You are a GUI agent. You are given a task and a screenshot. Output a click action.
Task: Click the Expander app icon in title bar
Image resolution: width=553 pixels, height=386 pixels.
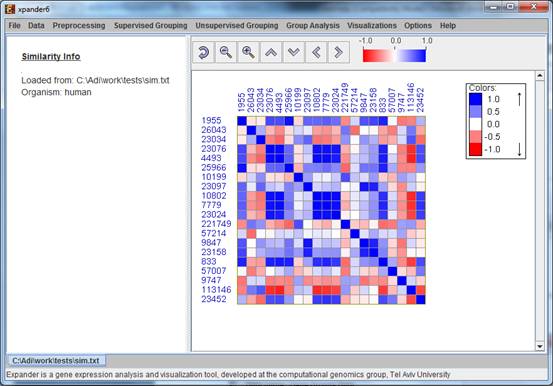coord(10,9)
